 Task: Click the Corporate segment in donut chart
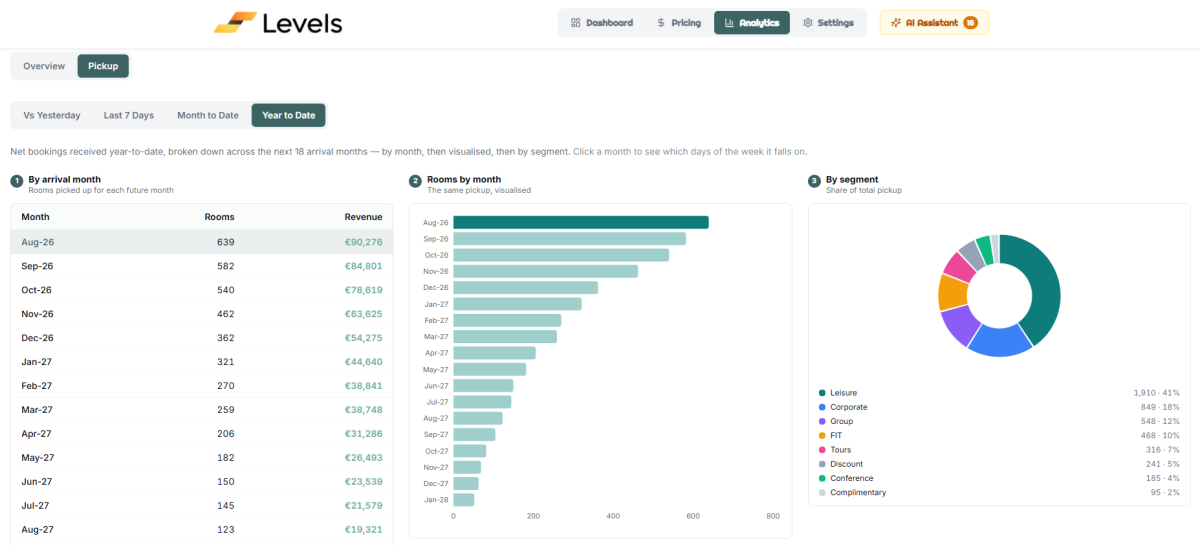pyautogui.click(x=1000, y=341)
